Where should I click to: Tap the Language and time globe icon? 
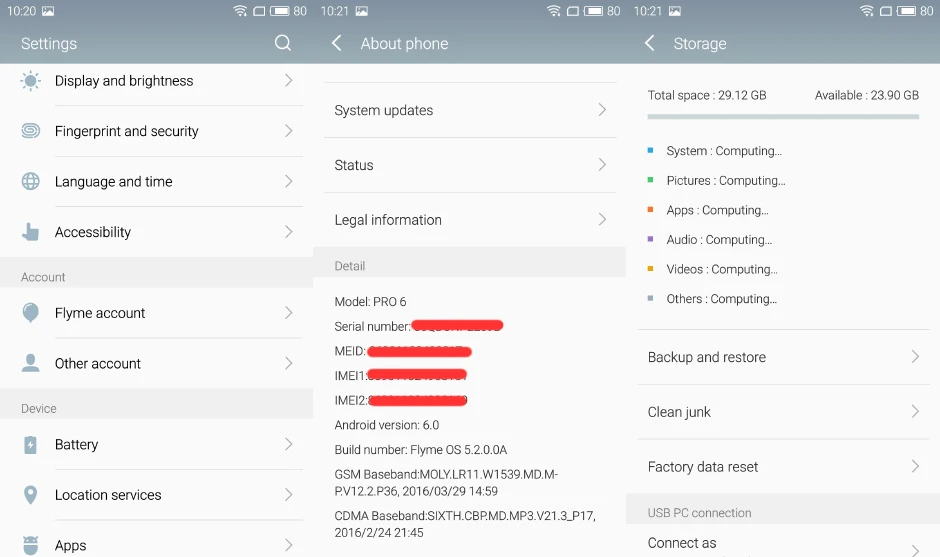tap(31, 181)
